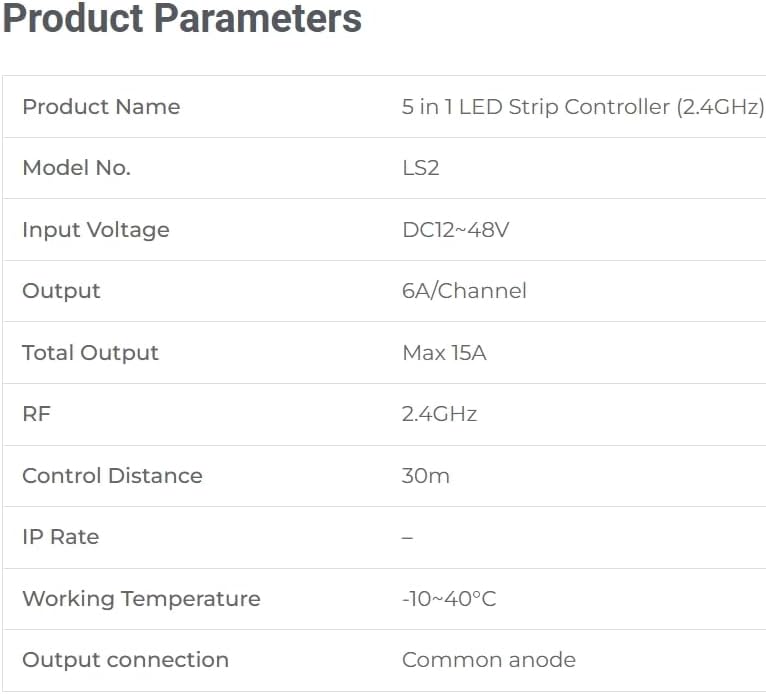Click the IP Rate label

point(60,537)
